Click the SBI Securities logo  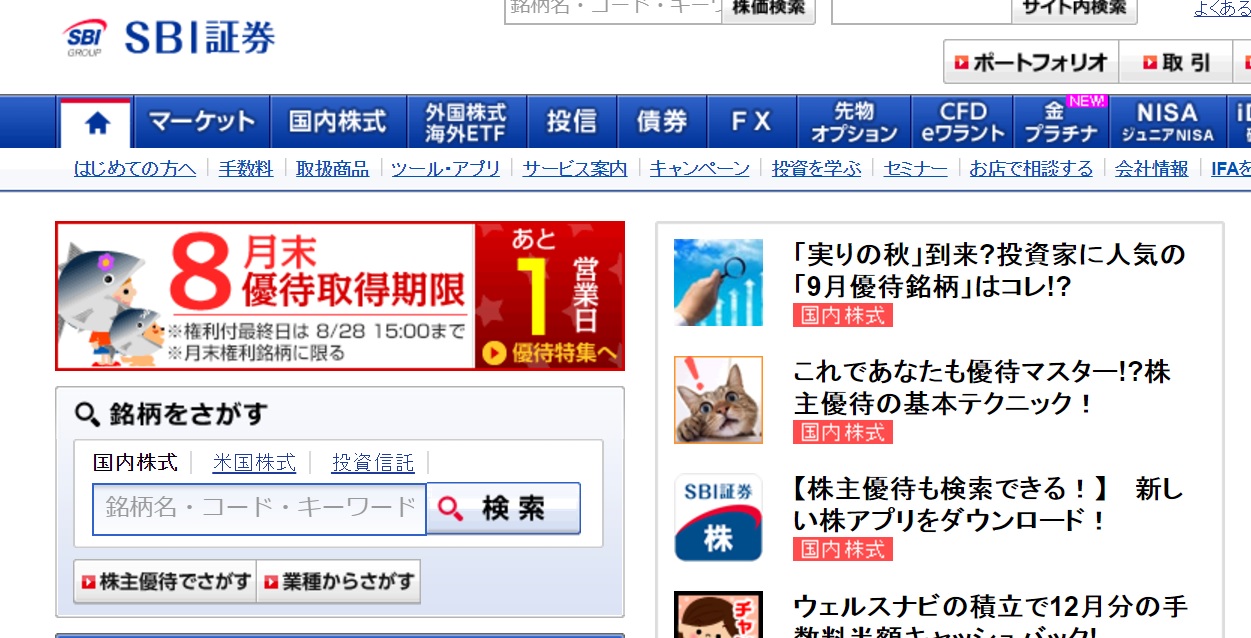pyautogui.click(x=169, y=38)
